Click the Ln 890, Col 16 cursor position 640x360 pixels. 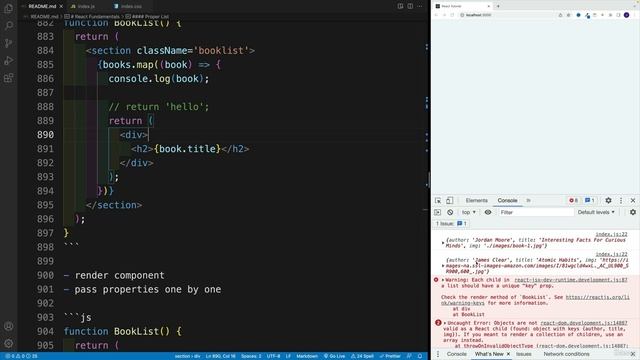[x=220, y=356]
